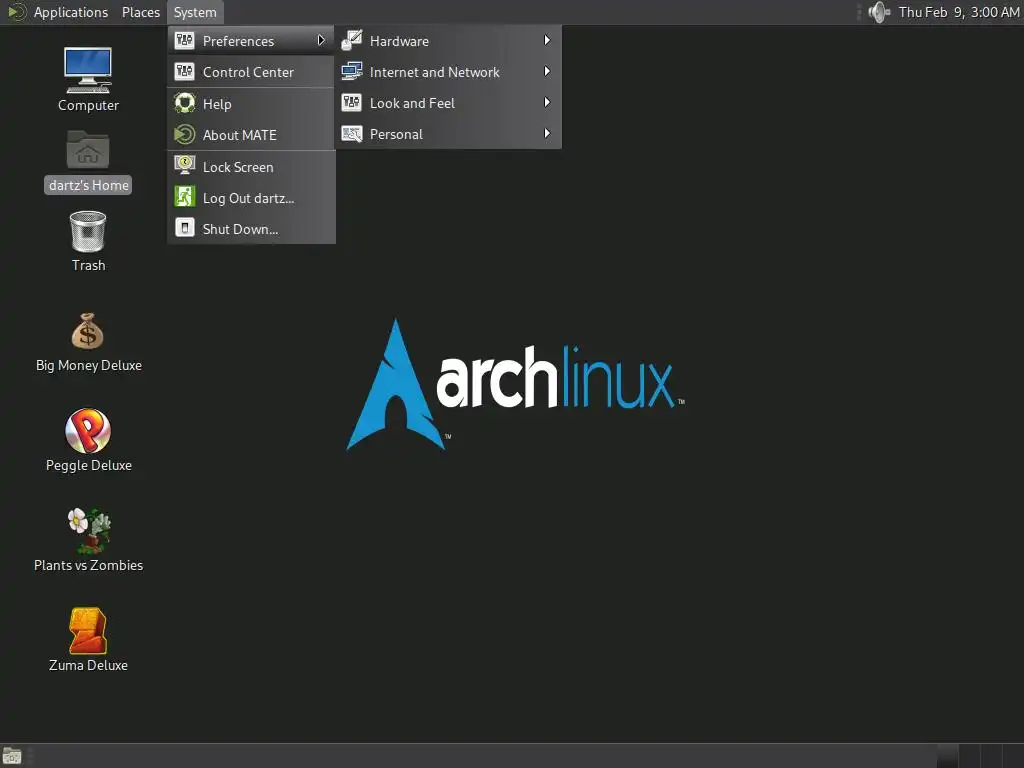
Task: Click the Computer icon label text
Action: coord(88,105)
